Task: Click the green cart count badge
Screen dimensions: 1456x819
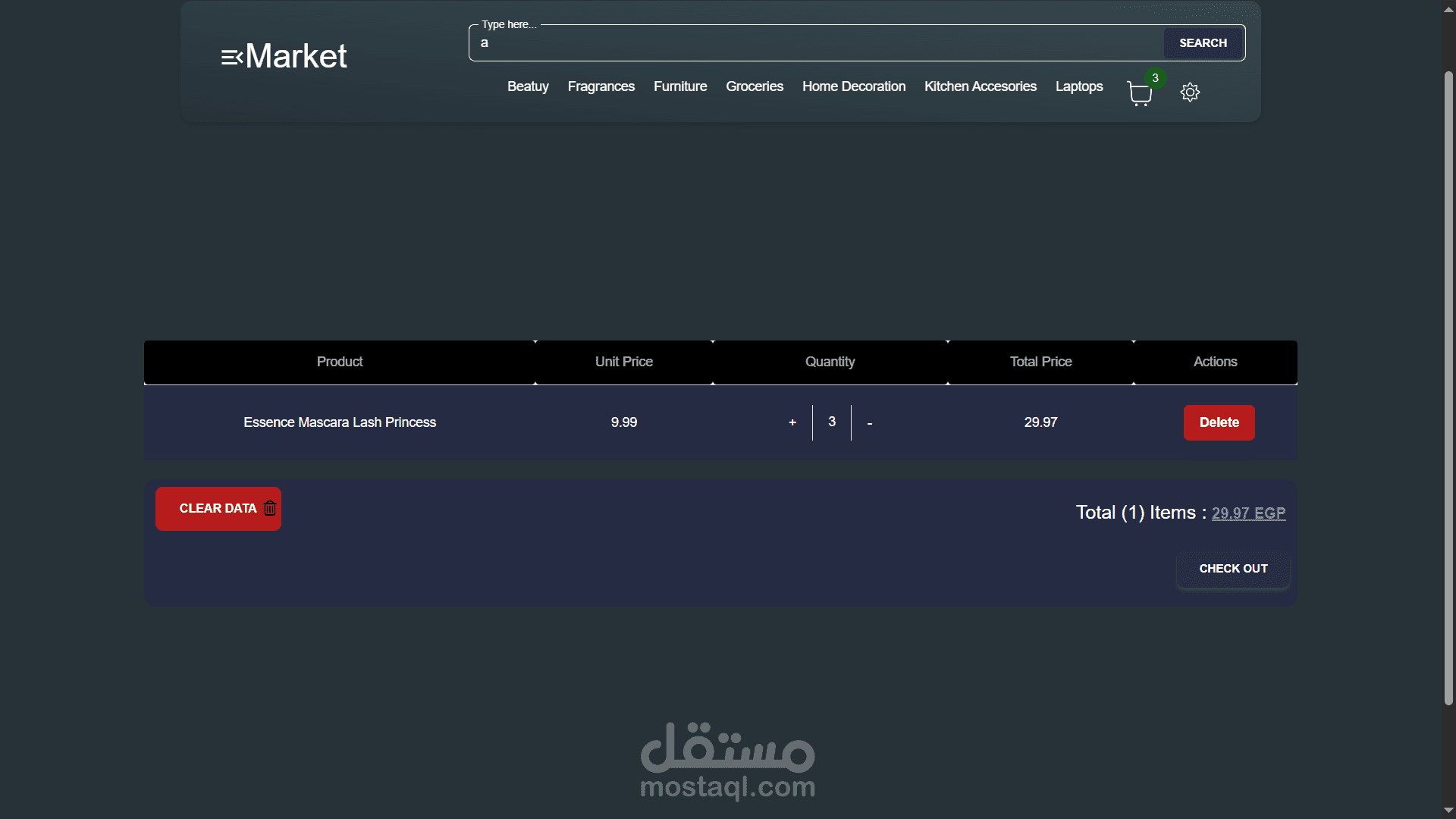Action: [x=1155, y=78]
